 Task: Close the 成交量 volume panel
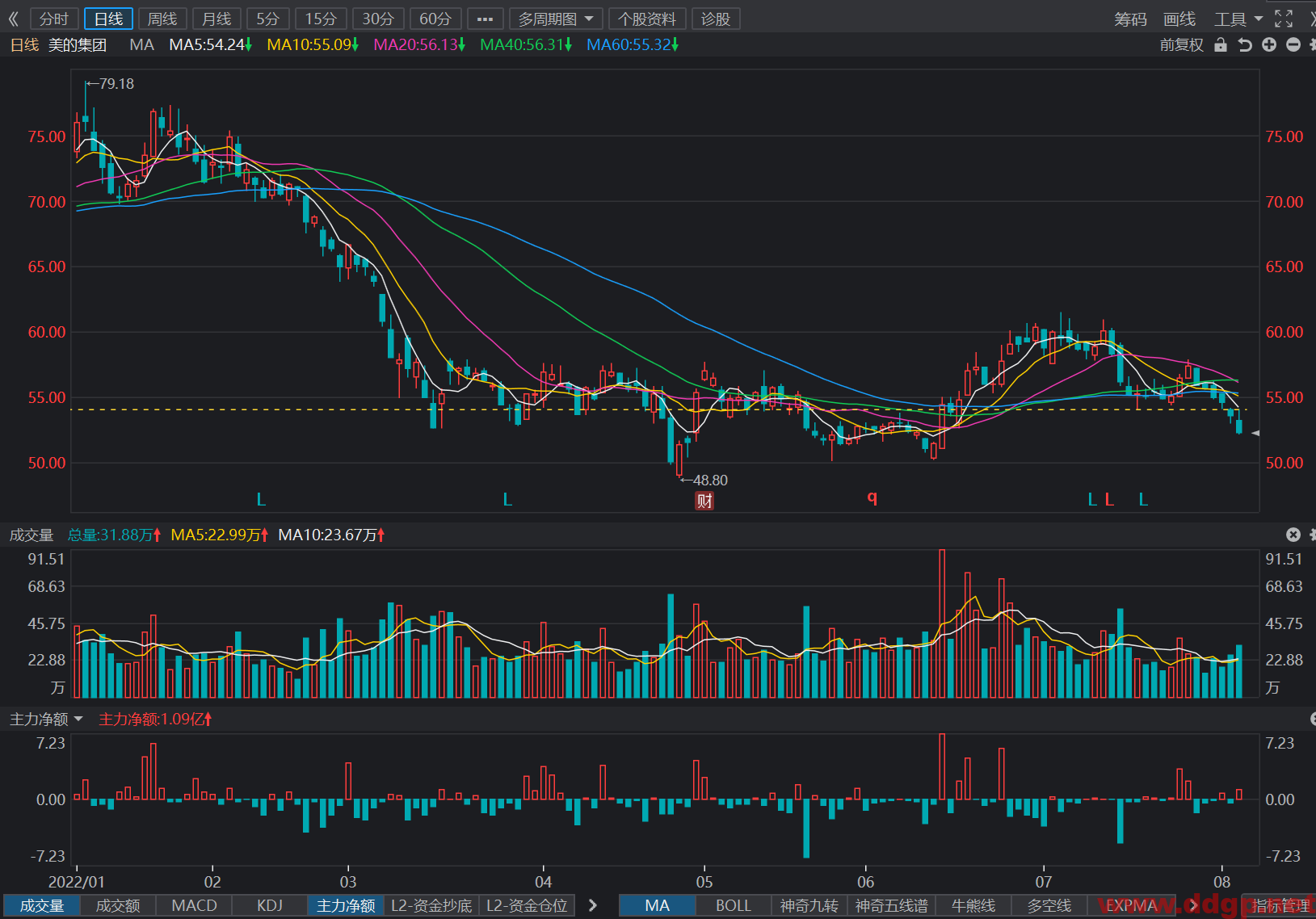pyautogui.click(x=1293, y=535)
